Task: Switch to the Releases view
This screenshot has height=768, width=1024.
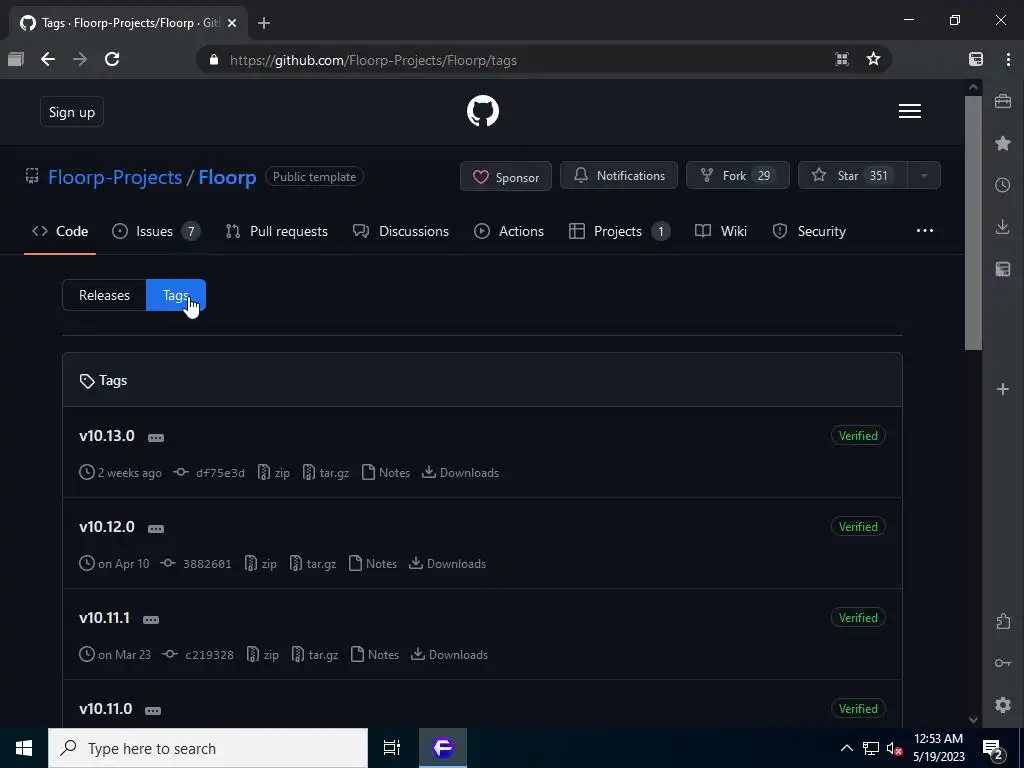Action: pyautogui.click(x=104, y=295)
